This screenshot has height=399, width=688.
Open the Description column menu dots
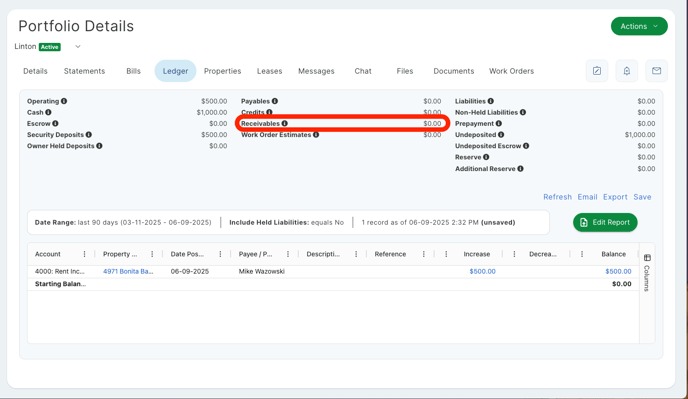(356, 254)
